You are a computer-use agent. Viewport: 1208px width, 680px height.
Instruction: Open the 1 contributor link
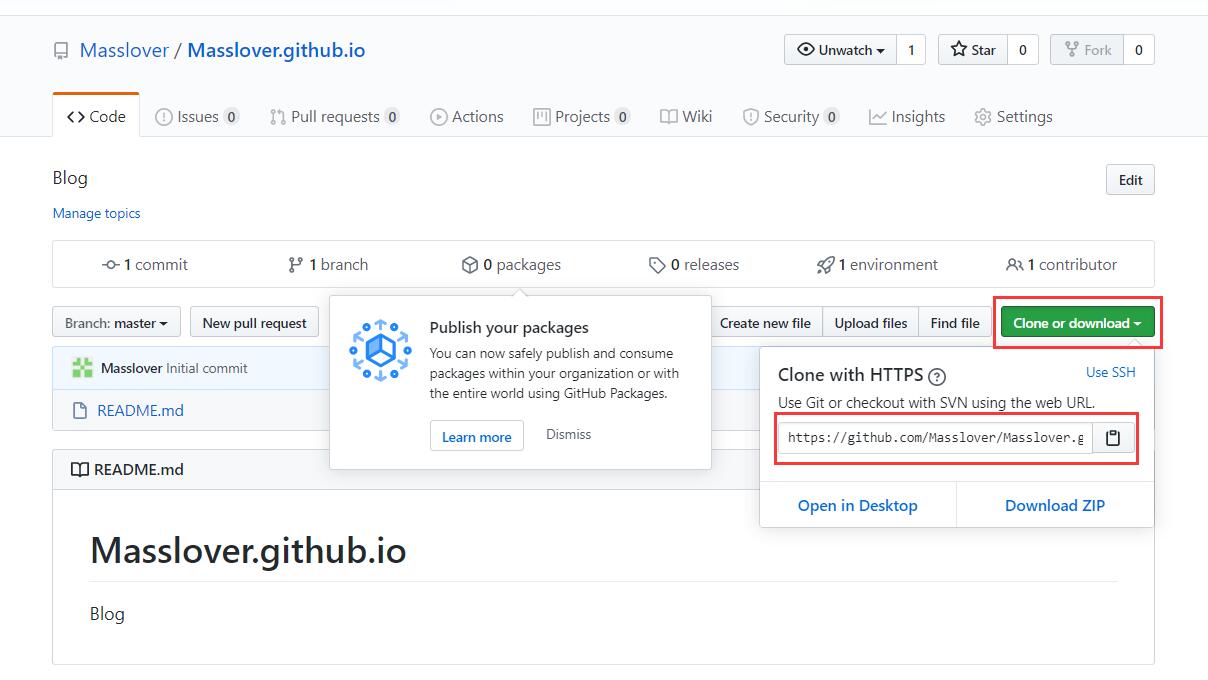1061,265
